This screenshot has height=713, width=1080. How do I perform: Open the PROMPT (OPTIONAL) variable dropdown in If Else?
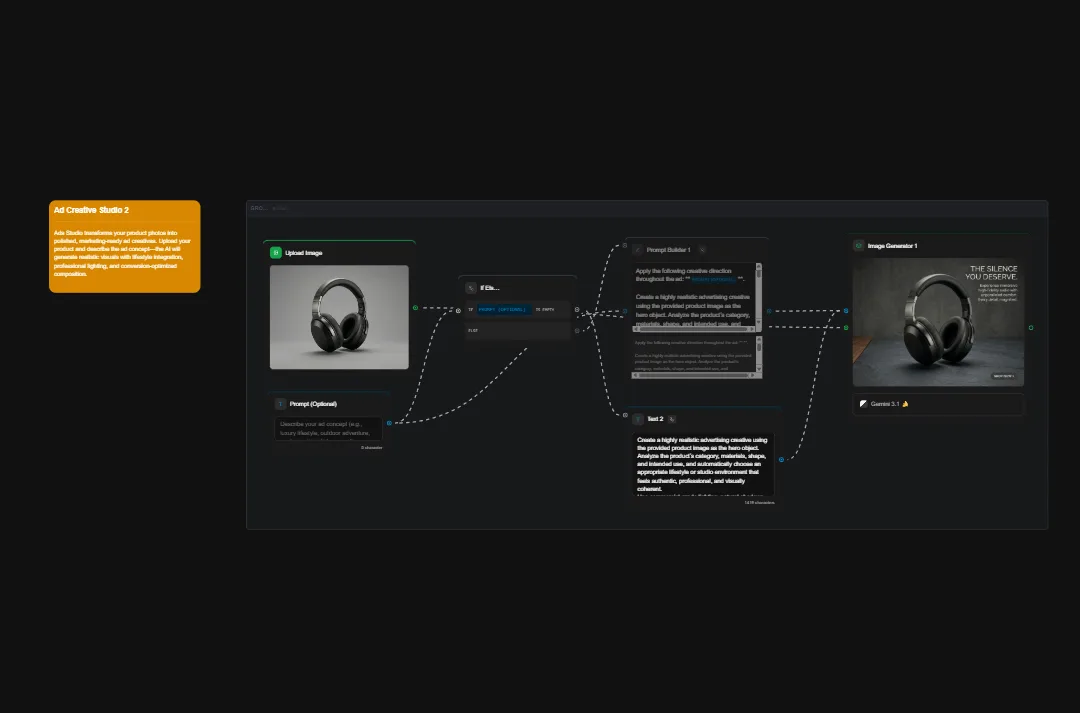502,310
